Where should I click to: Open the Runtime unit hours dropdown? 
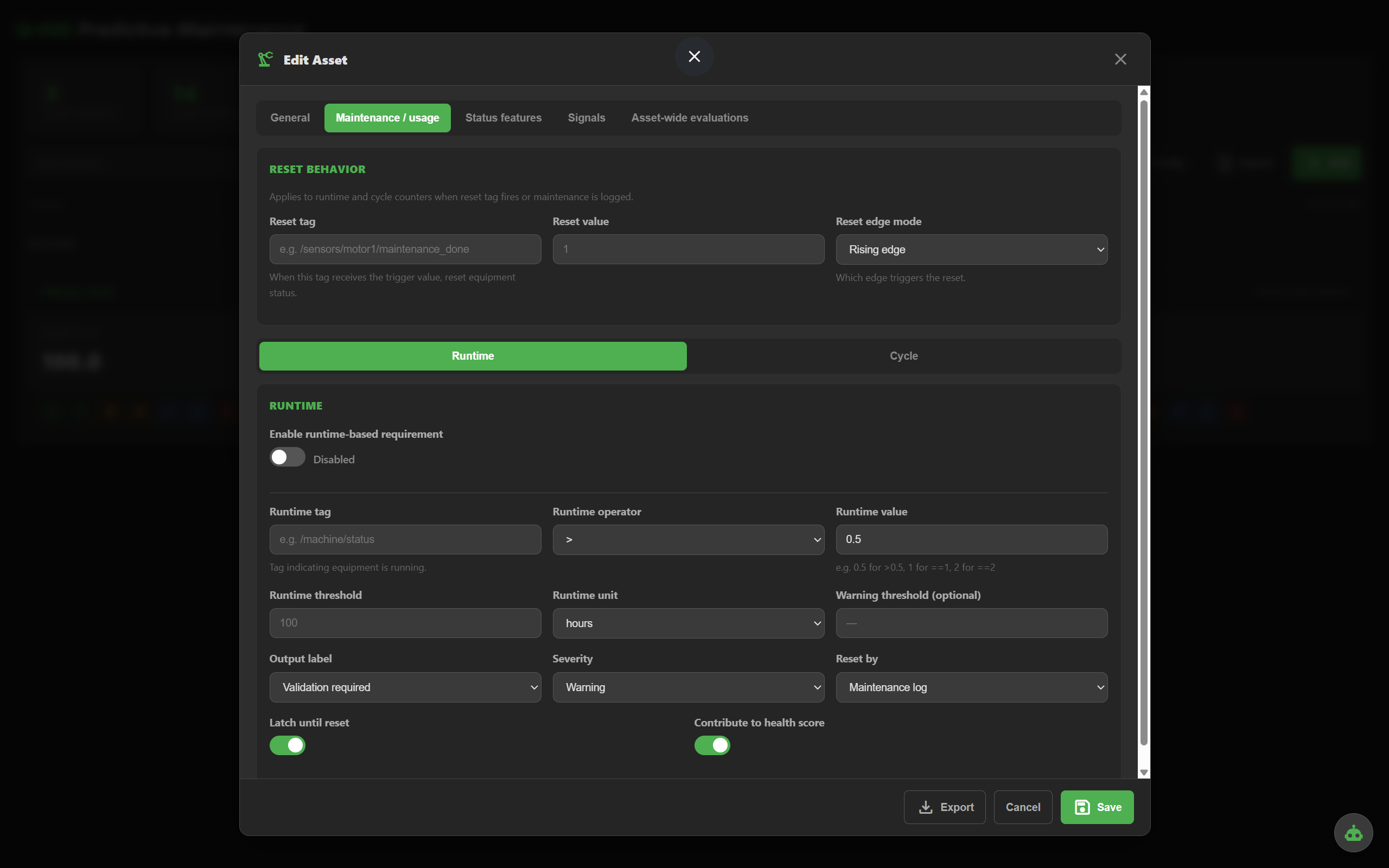[x=688, y=623]
